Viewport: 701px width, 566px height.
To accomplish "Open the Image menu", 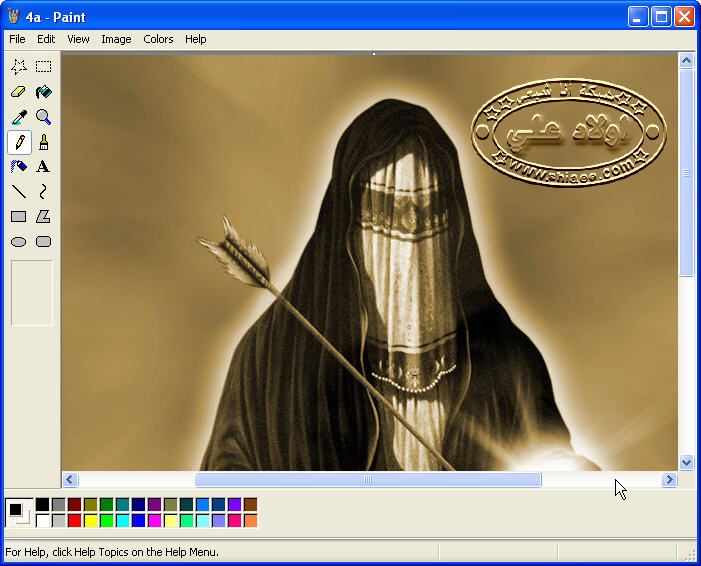I will click(x=116, y=39).
